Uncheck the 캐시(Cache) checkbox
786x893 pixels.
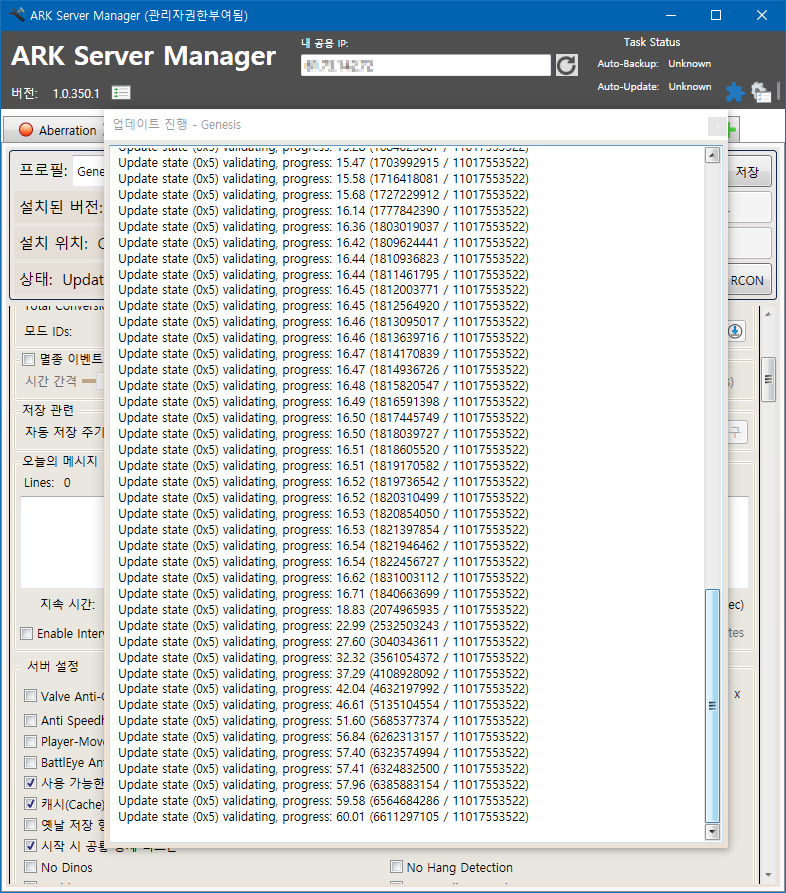coord(31,804)
